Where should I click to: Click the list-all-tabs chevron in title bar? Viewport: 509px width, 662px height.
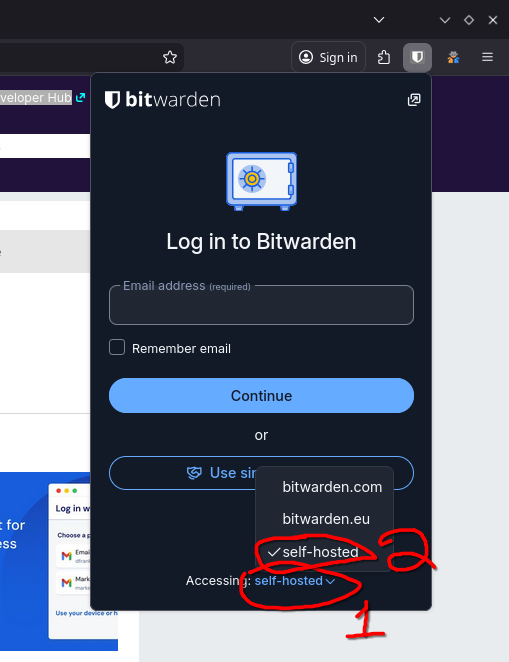coord(379,20)
